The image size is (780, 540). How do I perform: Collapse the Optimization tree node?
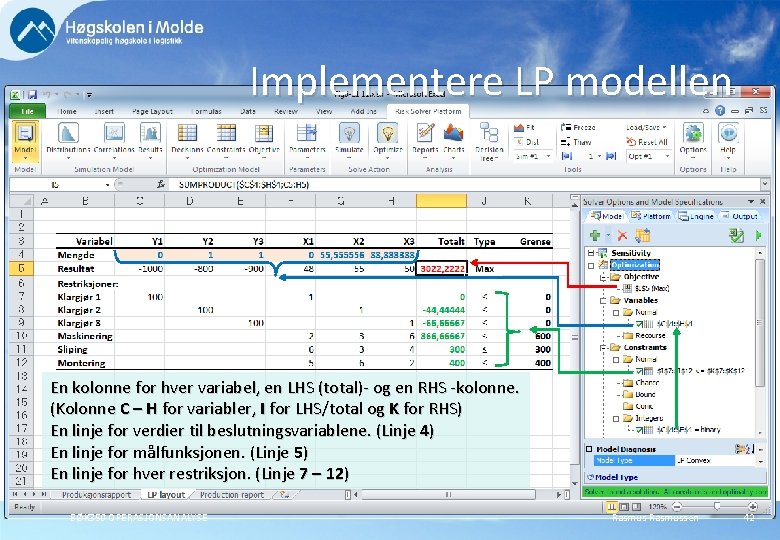pyautogui.click(x=591, y=265)
